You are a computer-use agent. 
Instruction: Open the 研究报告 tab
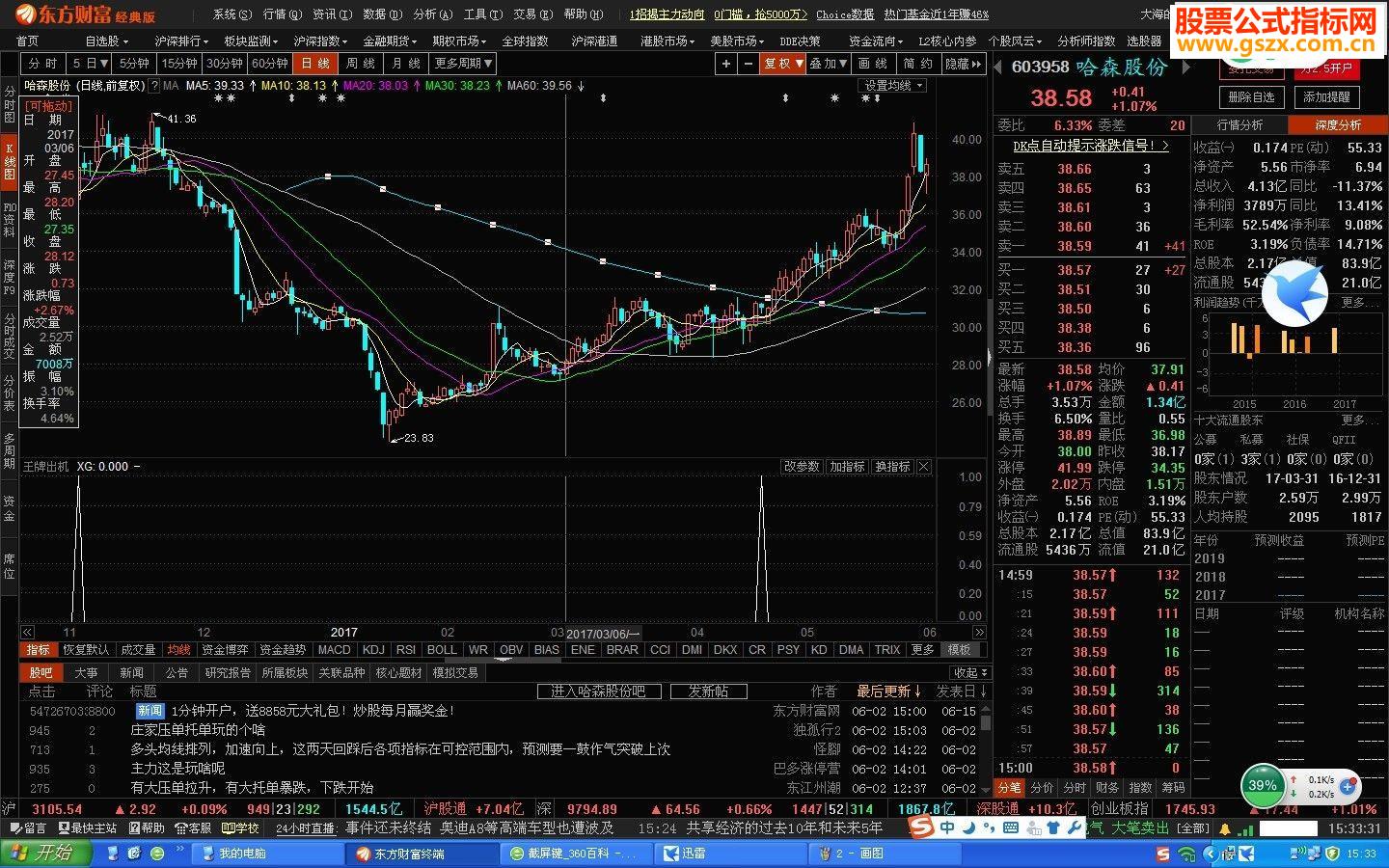click(x=227, y=673)
